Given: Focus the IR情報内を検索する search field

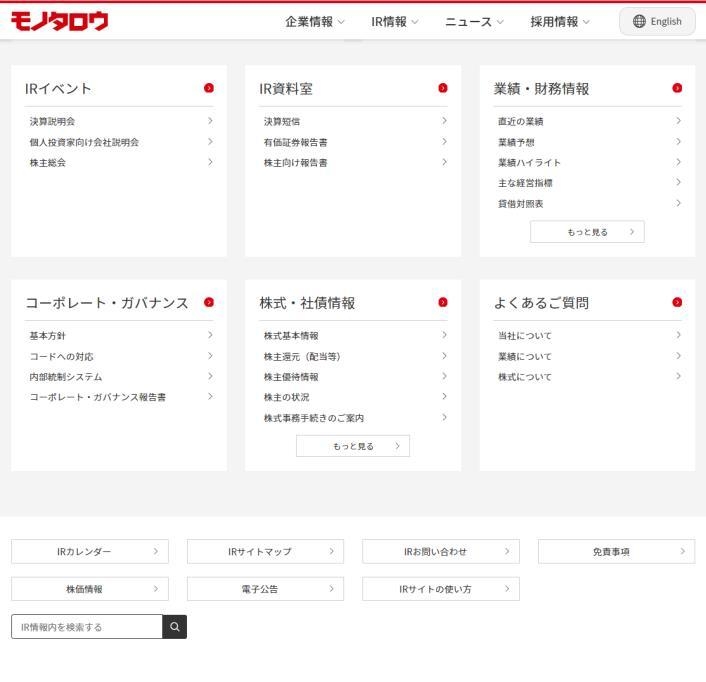Looking at the screenshot, I should (87, 627).
